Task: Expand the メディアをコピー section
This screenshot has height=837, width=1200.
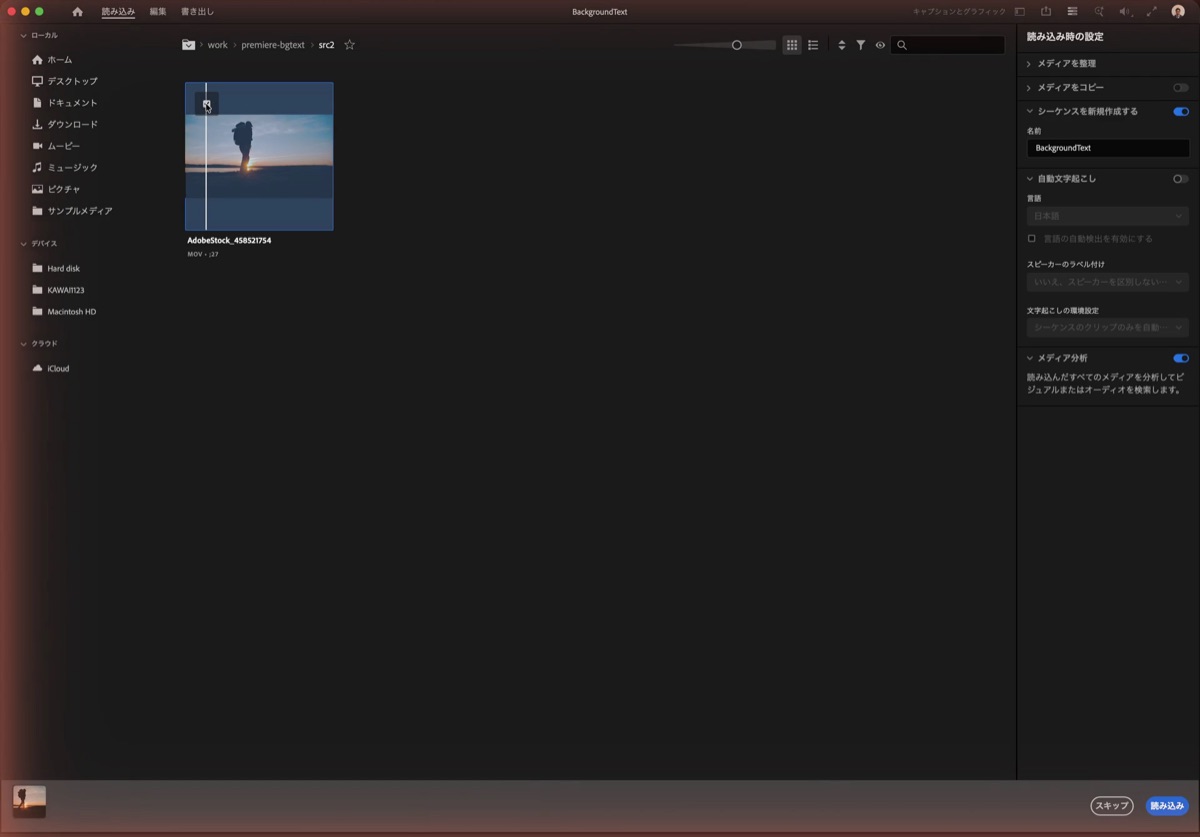Action: [x=1030, y=88]
